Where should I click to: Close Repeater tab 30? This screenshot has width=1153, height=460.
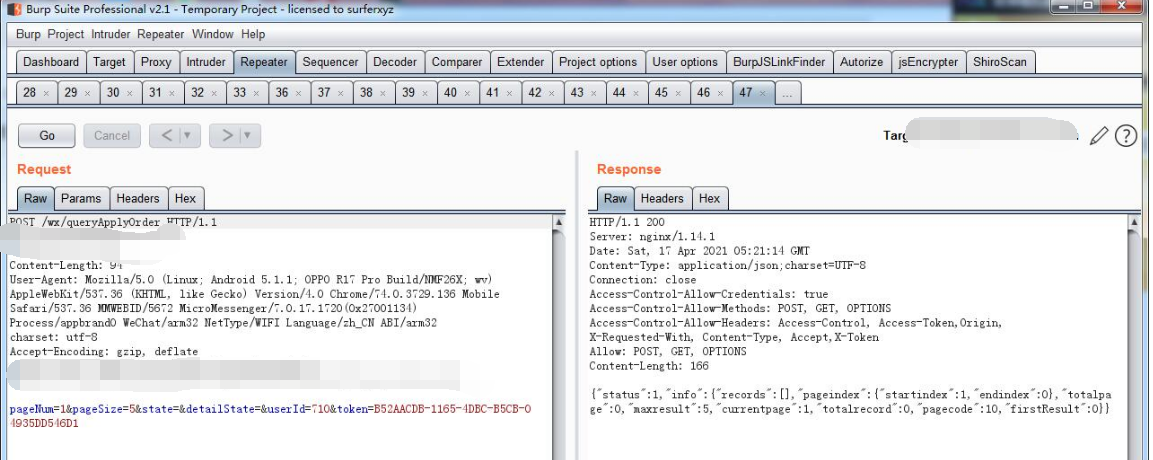coord(129,93)
